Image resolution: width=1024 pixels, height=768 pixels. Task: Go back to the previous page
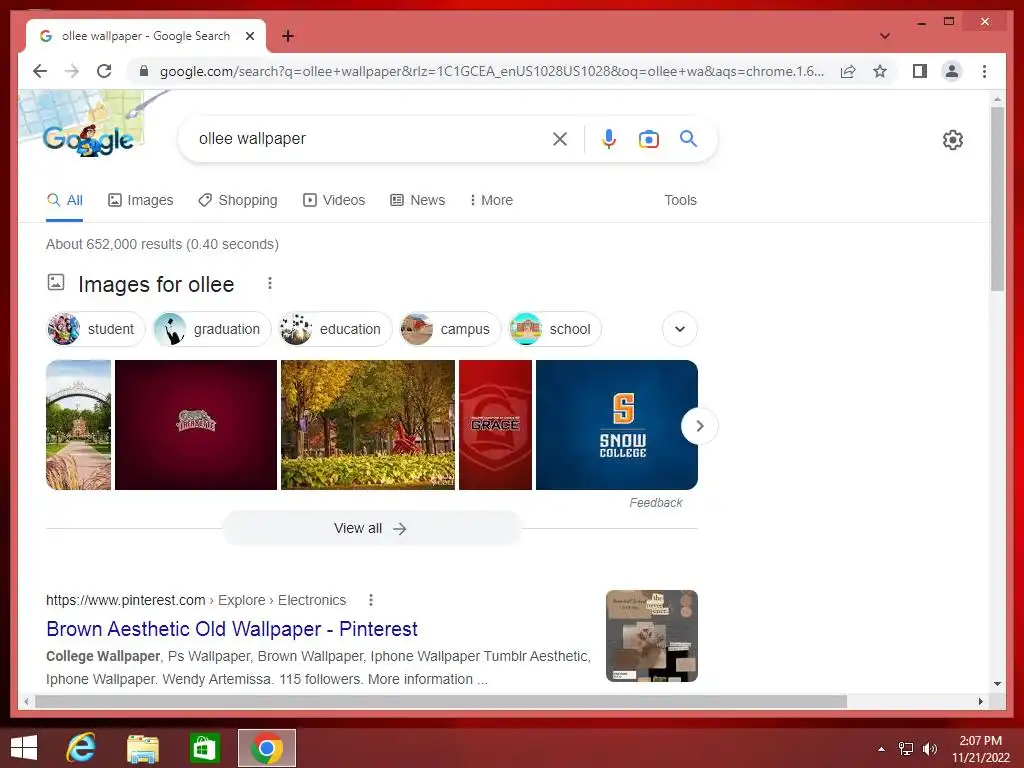point(40,71)
